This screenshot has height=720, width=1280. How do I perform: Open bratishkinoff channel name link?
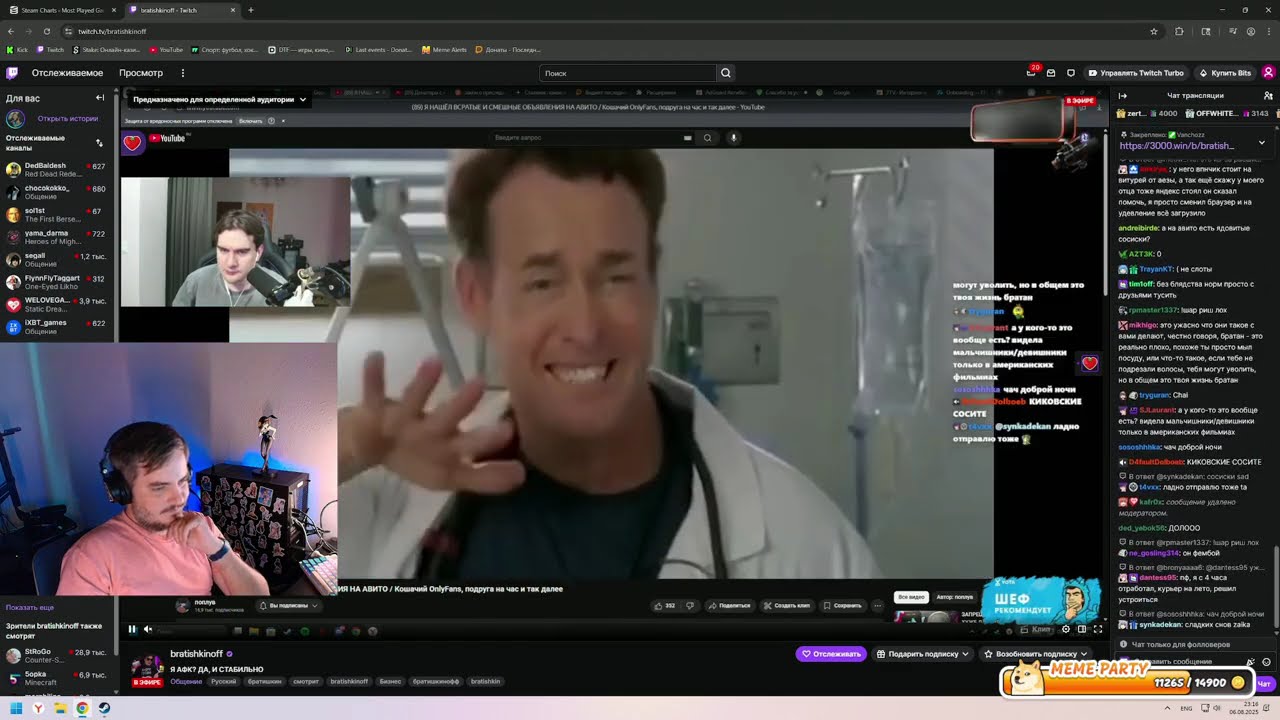tap(196, 654)
